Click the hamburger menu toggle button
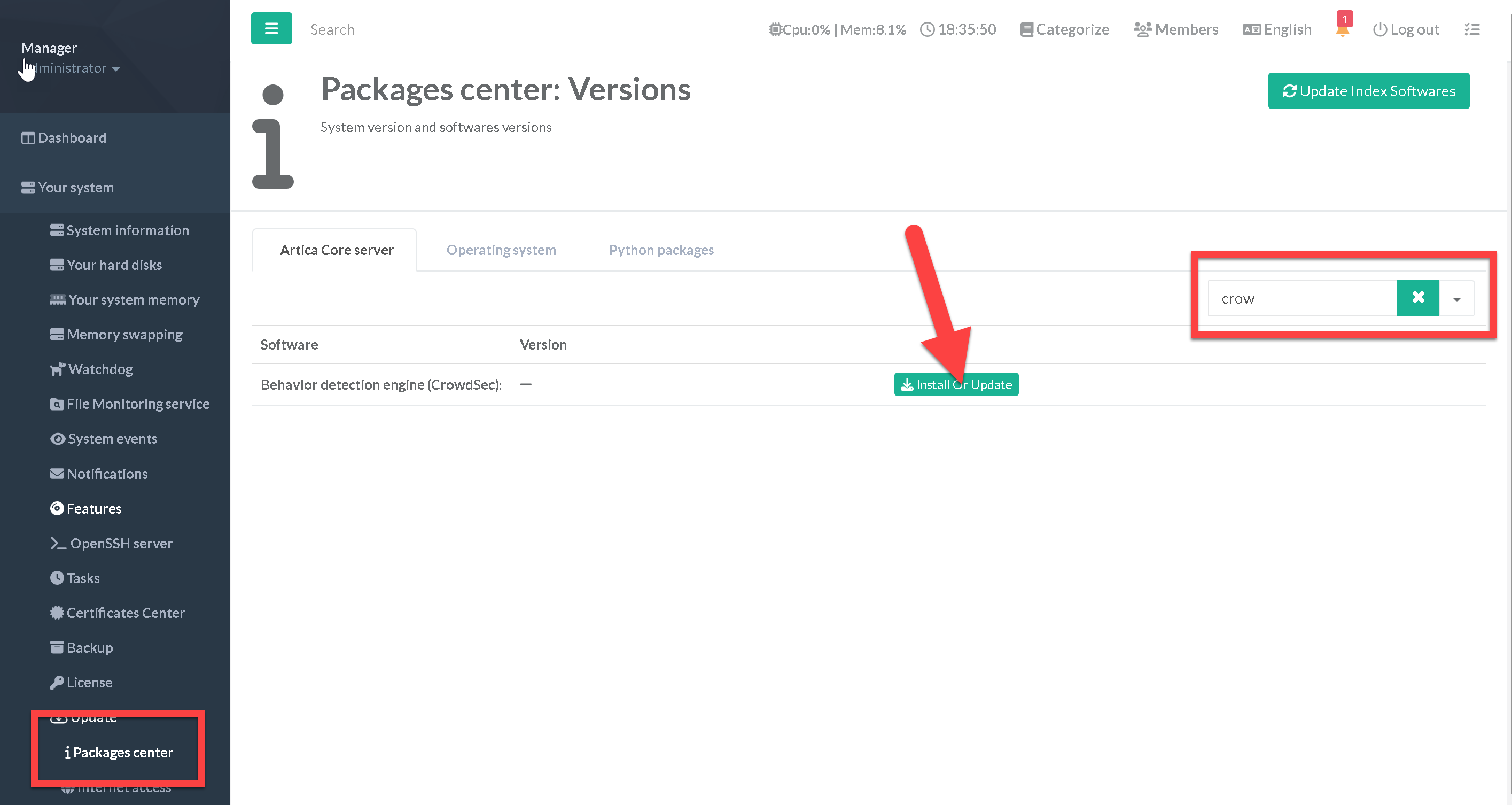 pyautogui.click(x=271, y=28)
